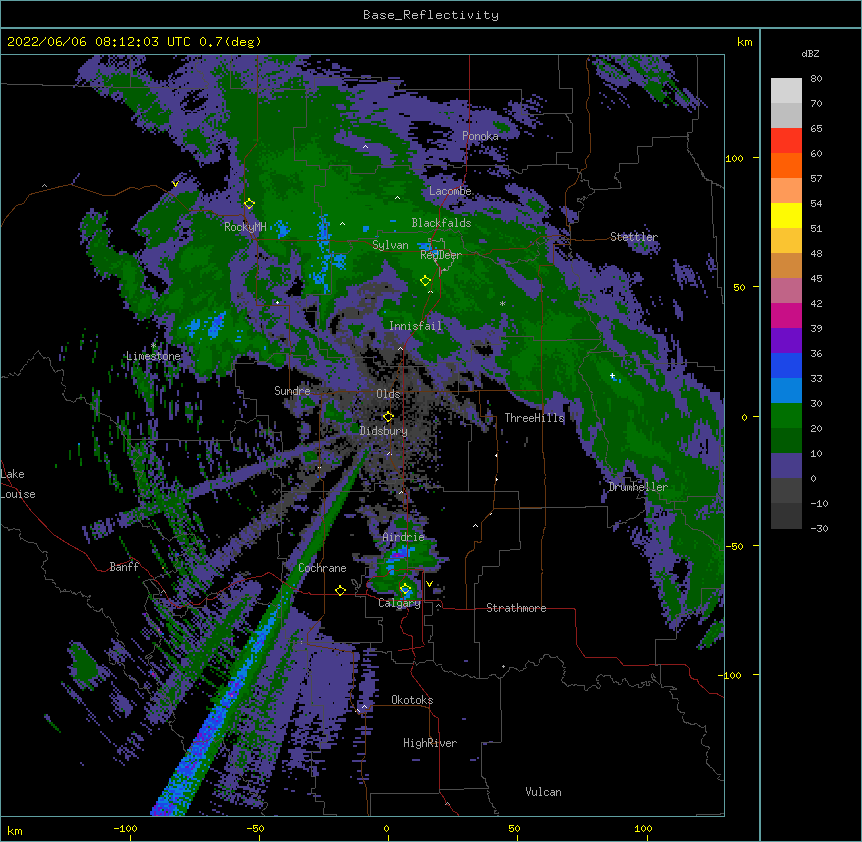Pick the red 65-60 dBZ legend swatch

786,140
